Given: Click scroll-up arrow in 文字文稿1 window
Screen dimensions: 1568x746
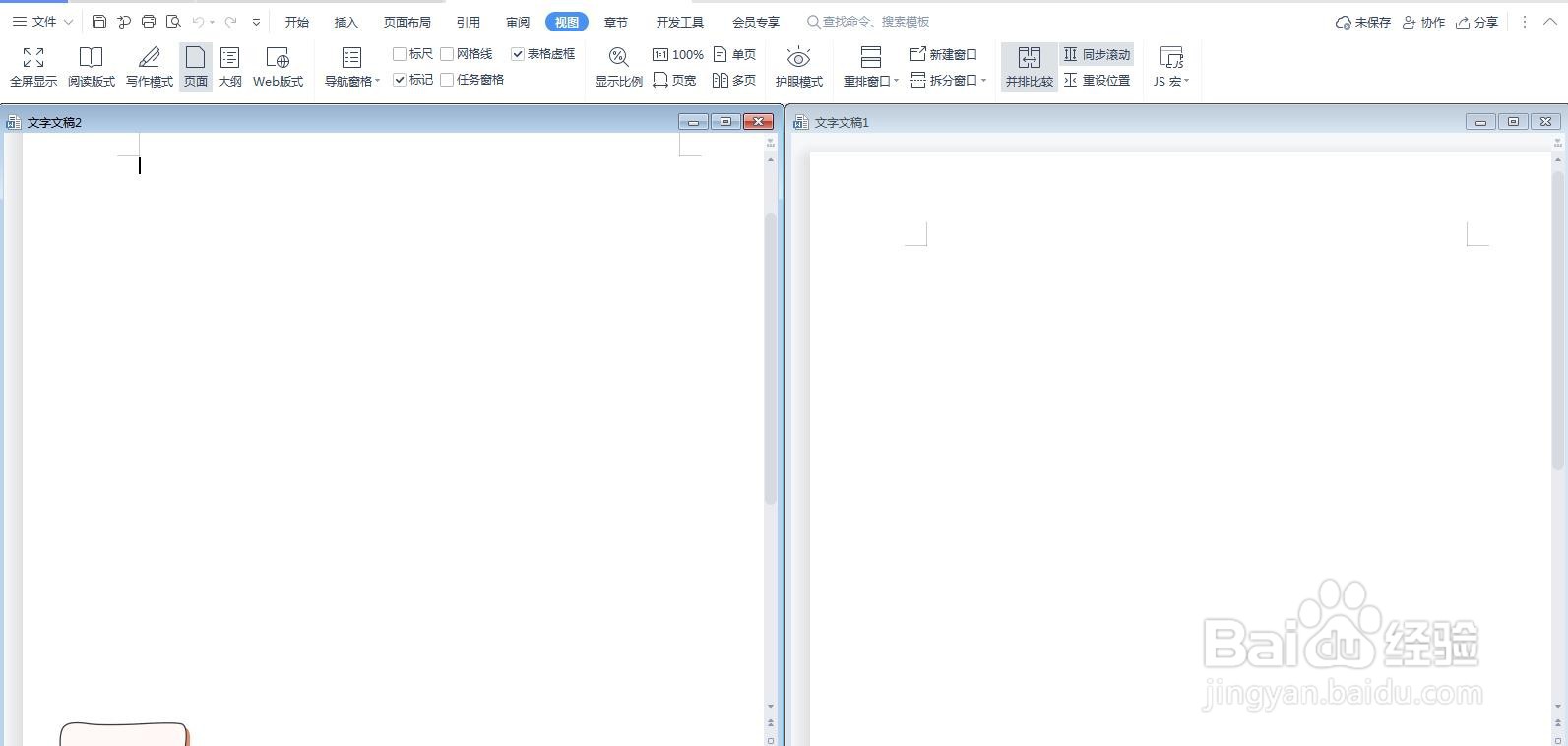Looking at the screenshot, I should point(1558,159).
